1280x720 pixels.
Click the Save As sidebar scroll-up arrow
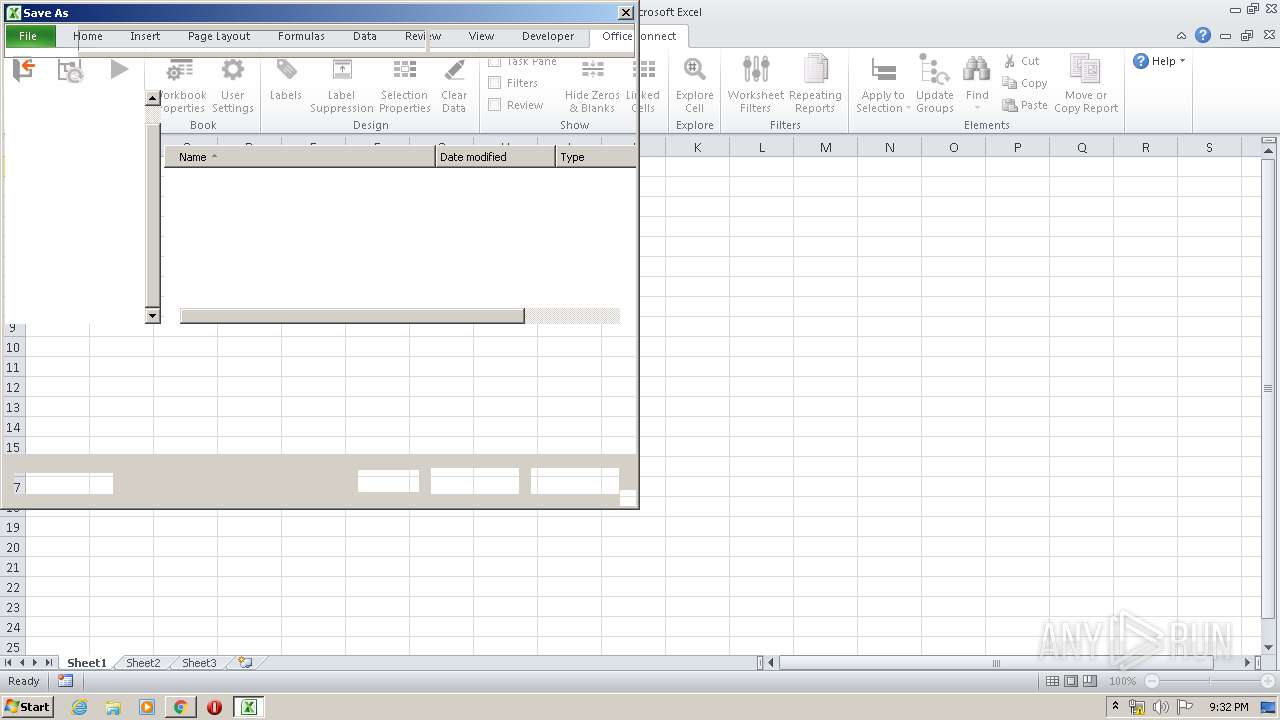153,98
